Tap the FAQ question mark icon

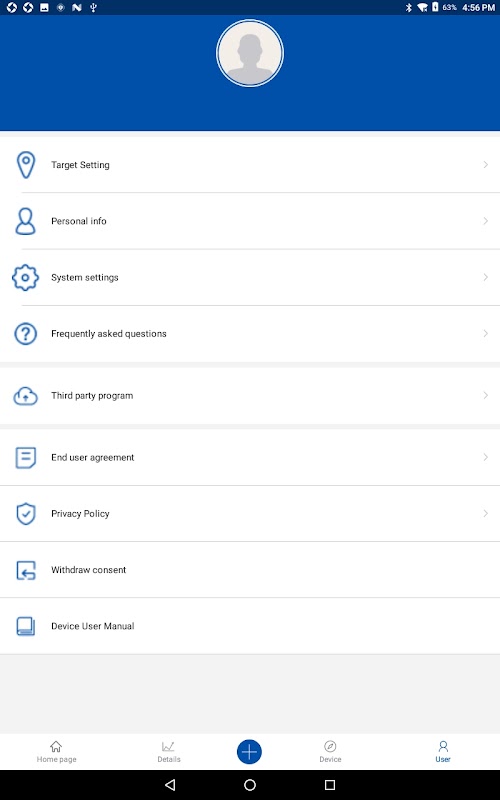click(x=26, y=334)
